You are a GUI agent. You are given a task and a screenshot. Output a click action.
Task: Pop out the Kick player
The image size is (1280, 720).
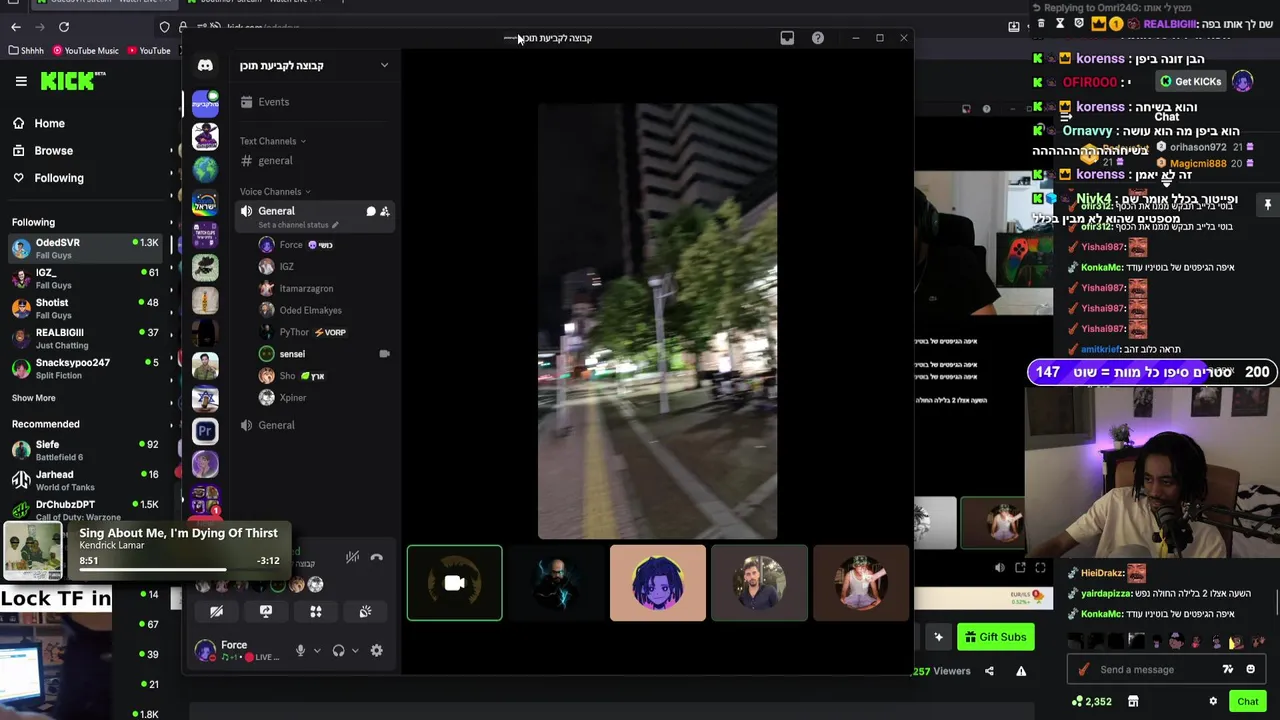(x=1020, y=568)
